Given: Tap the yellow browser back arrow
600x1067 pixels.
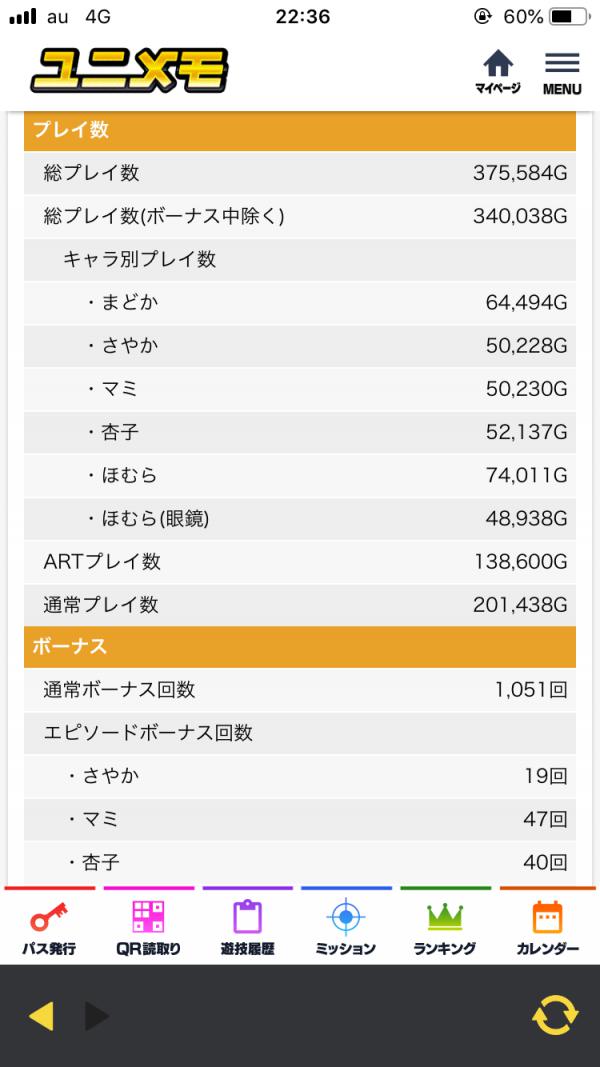Looking at the screenshot, I should point(41,1016).
